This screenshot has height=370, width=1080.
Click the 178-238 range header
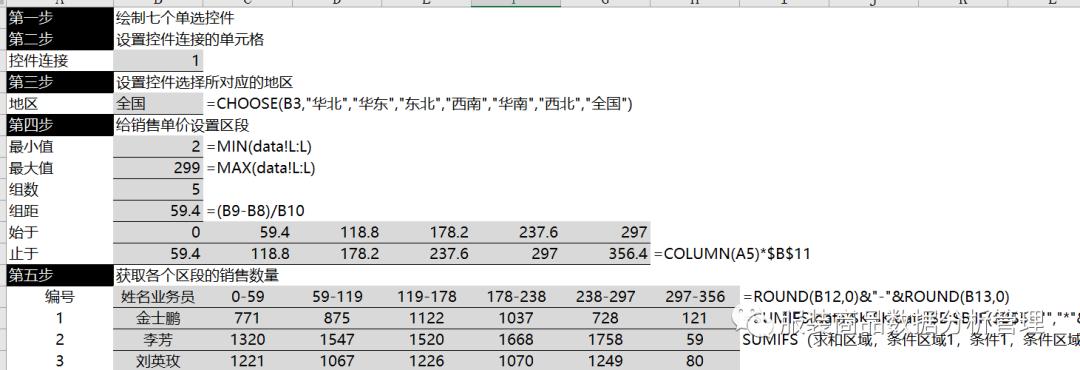tap(516, 297)
